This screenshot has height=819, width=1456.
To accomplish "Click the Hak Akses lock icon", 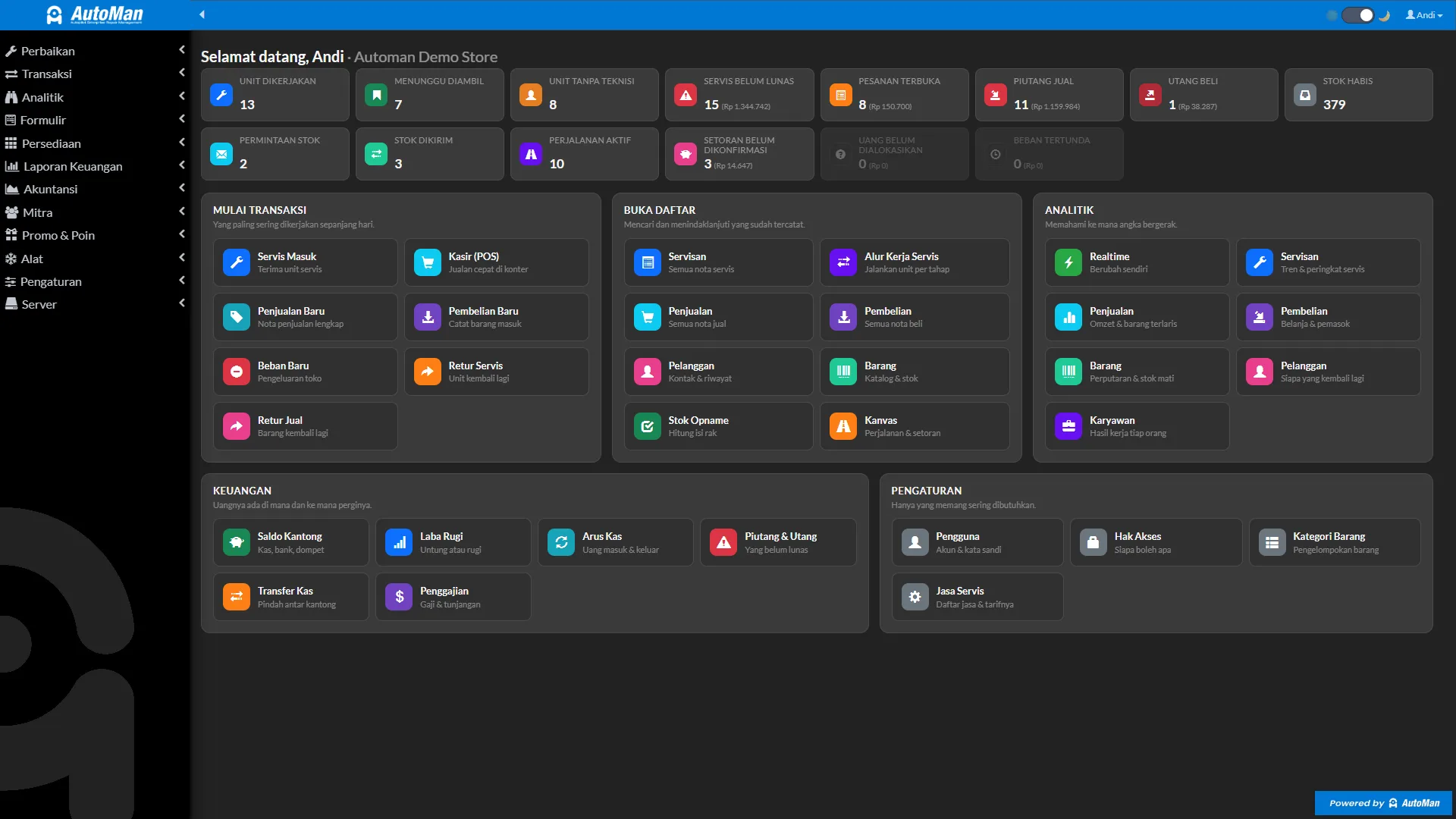I will pos(1094,542).
